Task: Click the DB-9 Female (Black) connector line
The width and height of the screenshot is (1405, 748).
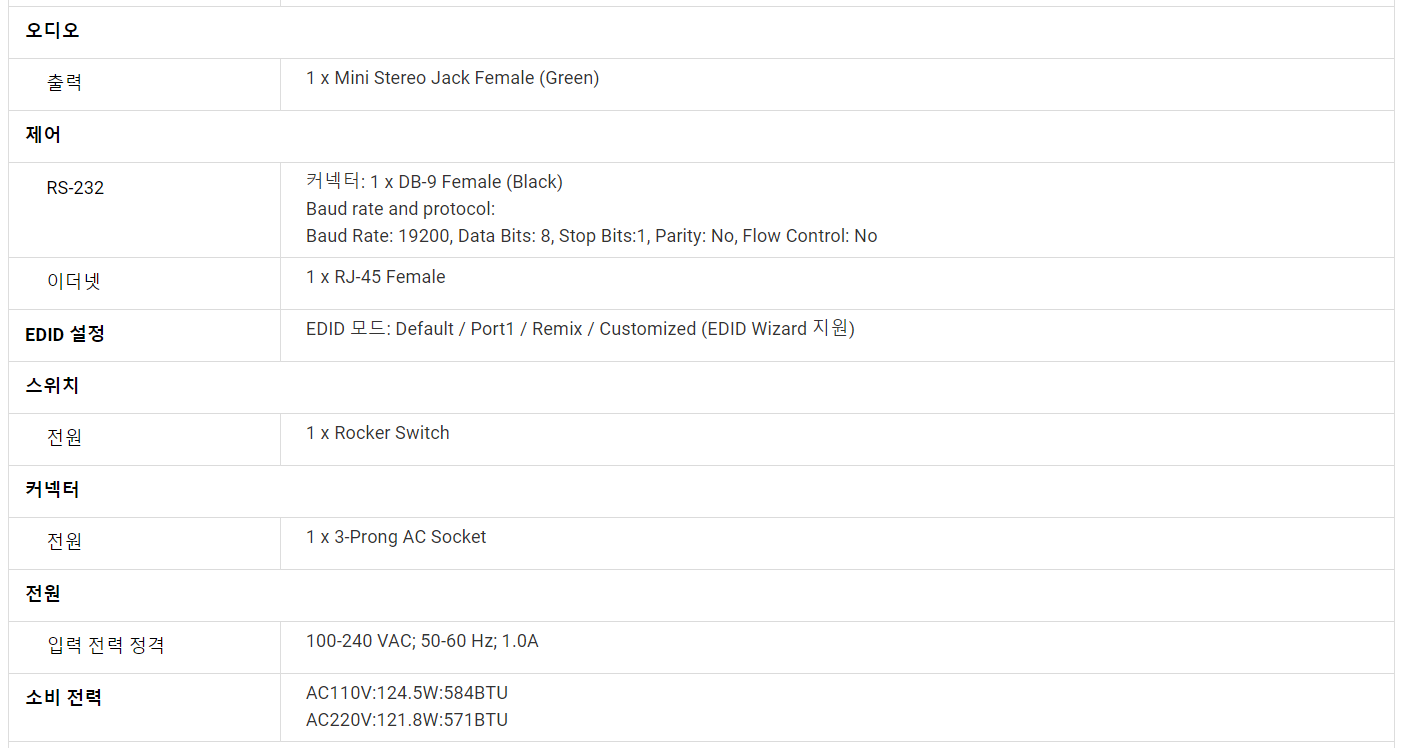Action: pyautogui.click(x=434, y=182)
